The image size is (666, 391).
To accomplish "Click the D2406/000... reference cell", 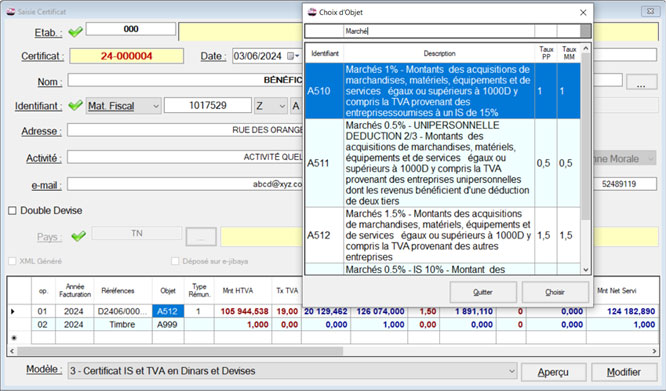I will 123,311.
